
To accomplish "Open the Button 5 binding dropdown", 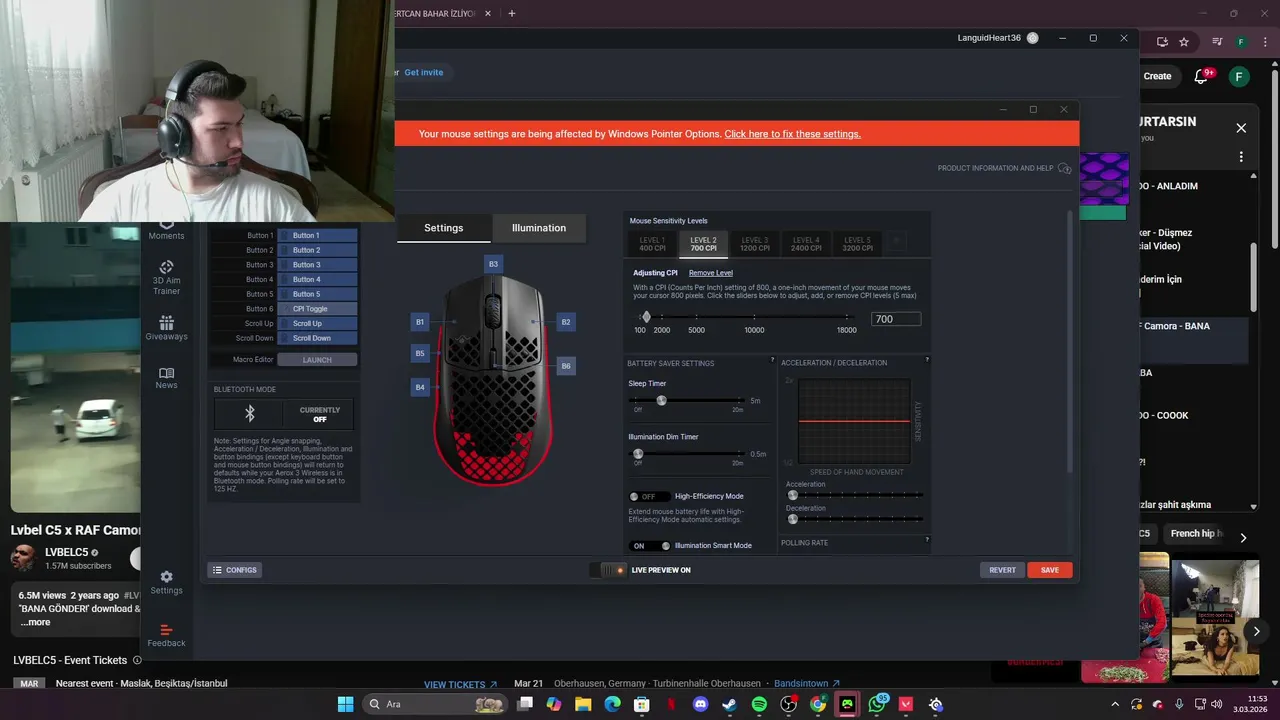I will coord(317,294).
